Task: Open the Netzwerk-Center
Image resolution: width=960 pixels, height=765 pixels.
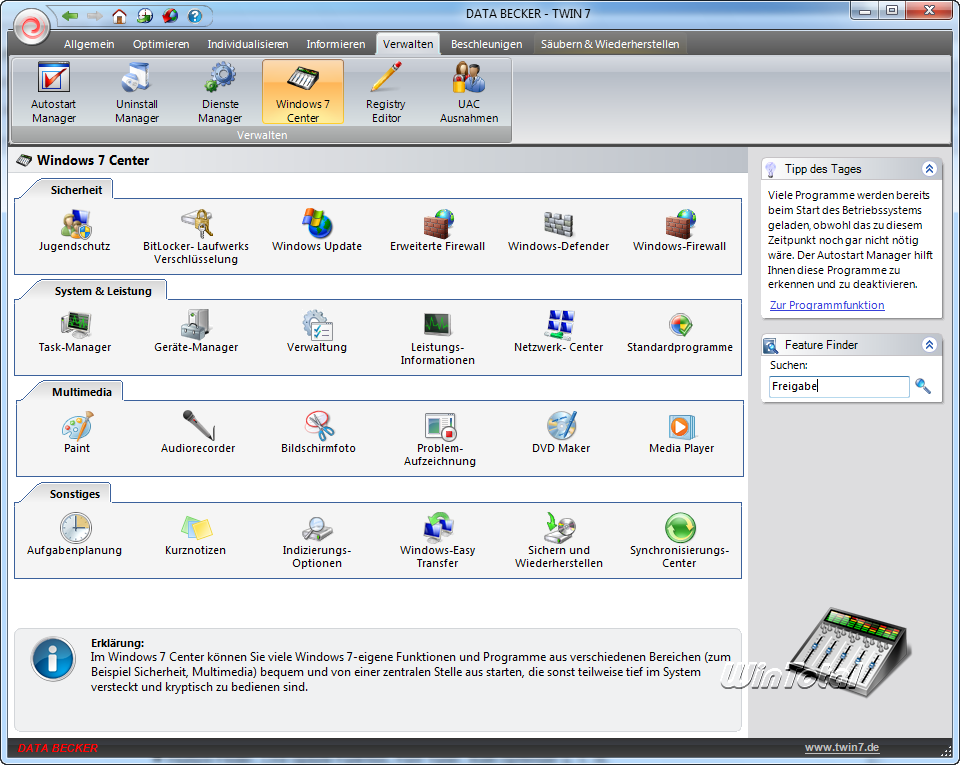Action: point(558,332)
